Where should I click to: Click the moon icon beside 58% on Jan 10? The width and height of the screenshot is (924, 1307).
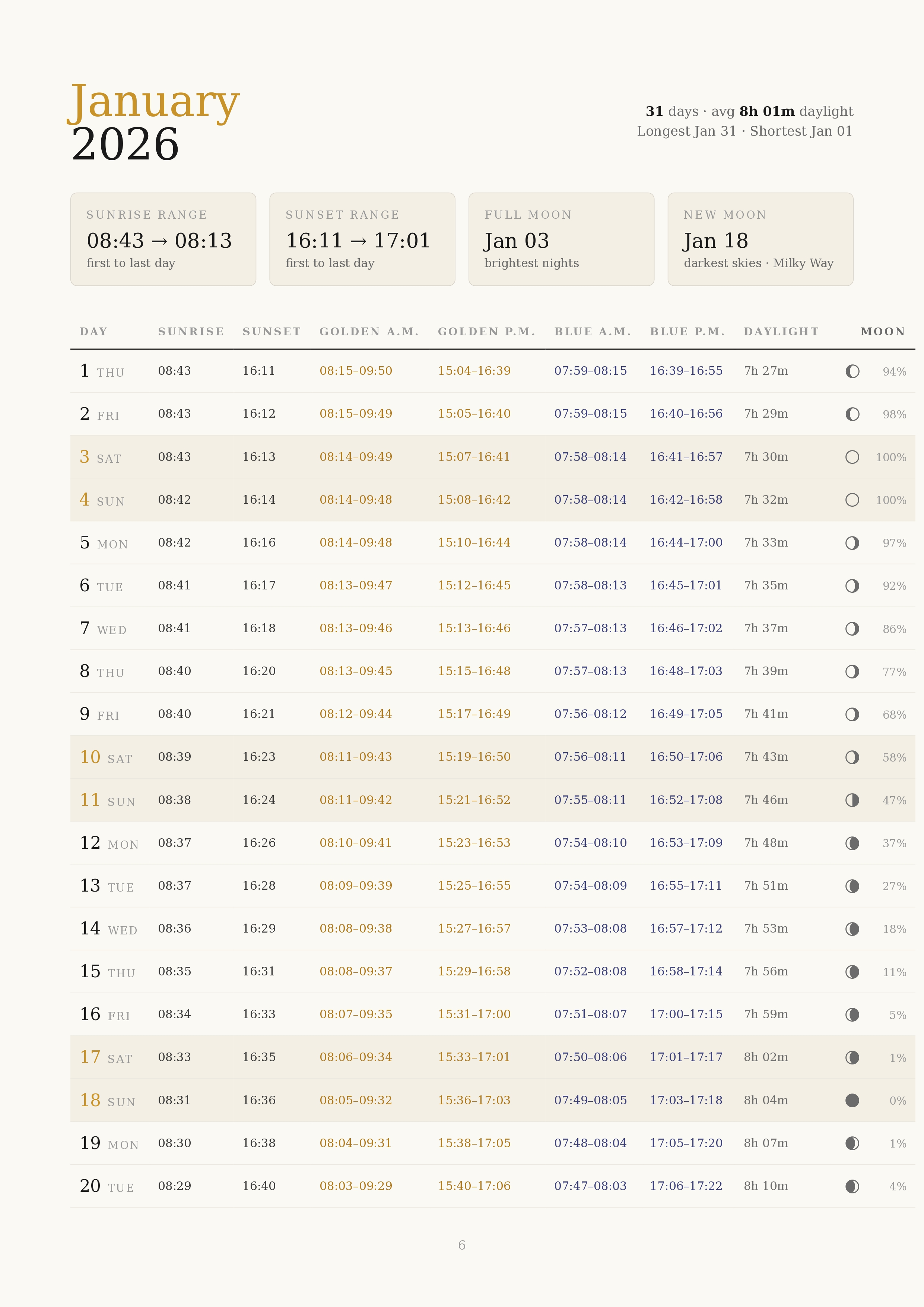tap(852, 757)
